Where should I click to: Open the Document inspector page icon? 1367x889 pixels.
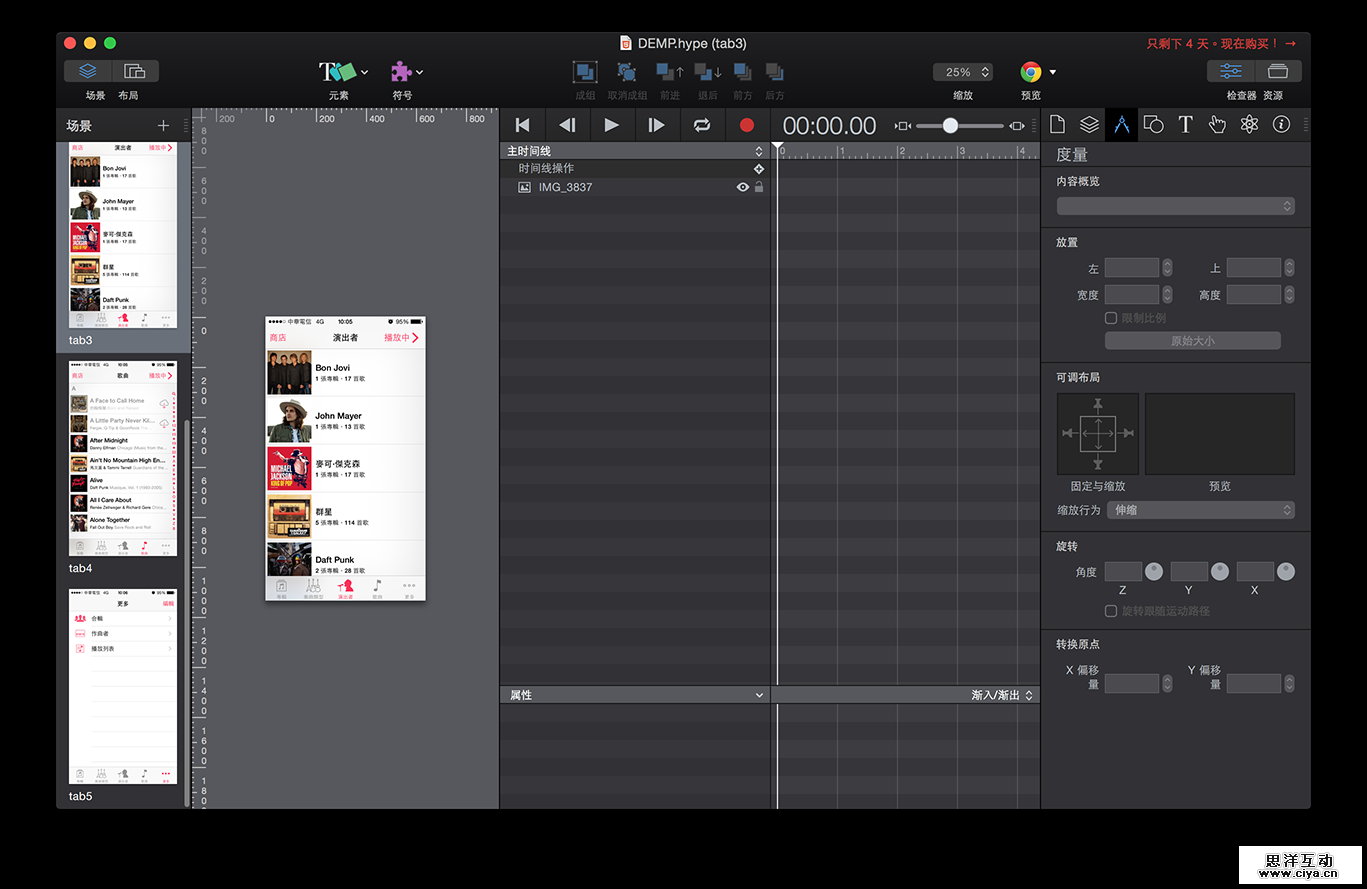[x=1057, y=125]
